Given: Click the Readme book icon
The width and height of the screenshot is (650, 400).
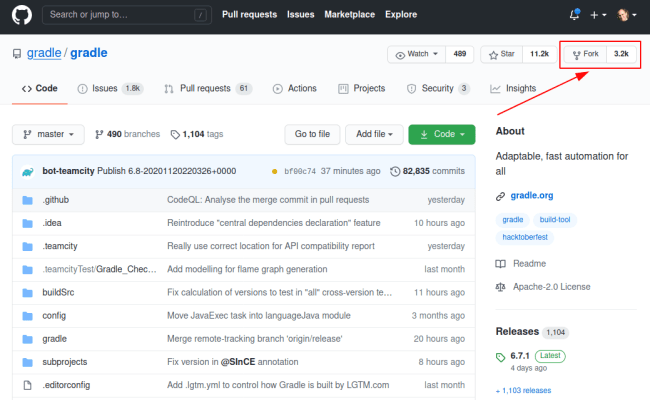Looking at the screenshot, I should [500, 264].
